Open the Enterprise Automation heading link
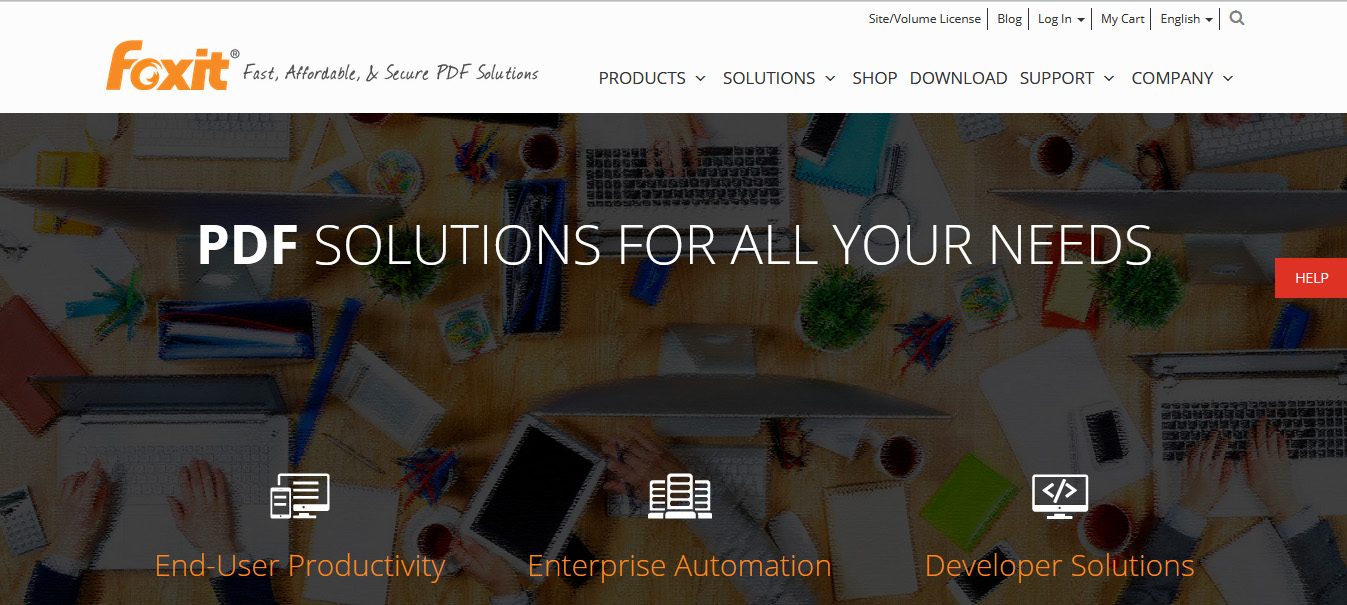The image size is (1347, 605). tap(680, 566)
